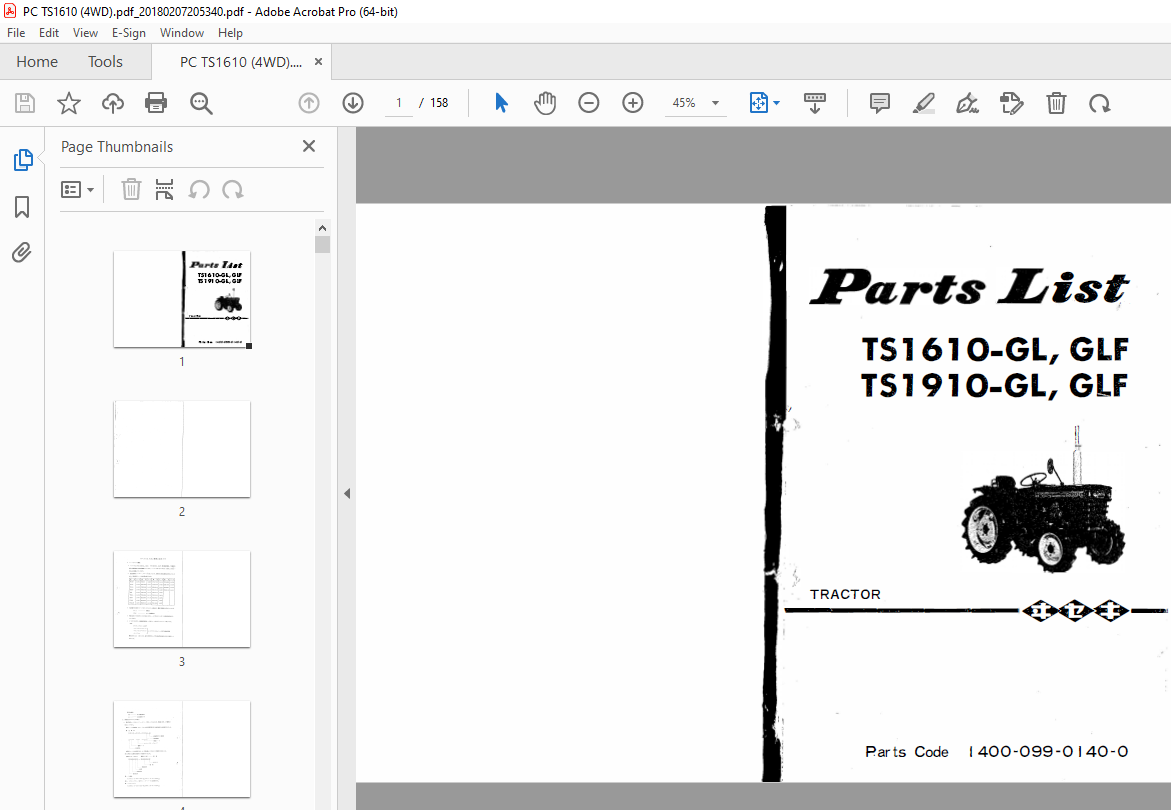Rotate thumbnails clockwise in panel
1171x810 pixels.
tap(233, 190)
